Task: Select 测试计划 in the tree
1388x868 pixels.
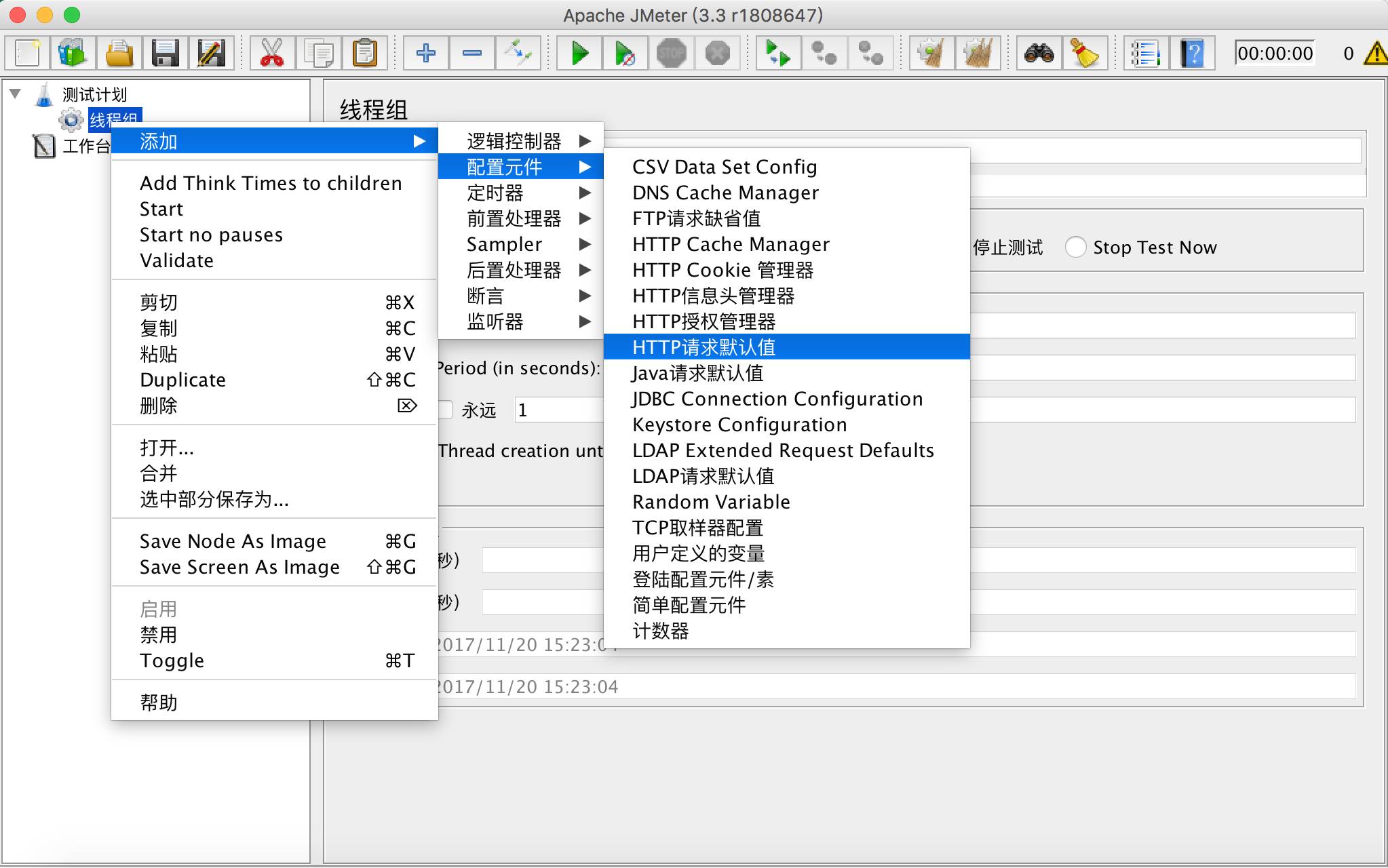Action: [x=94, y=94]
